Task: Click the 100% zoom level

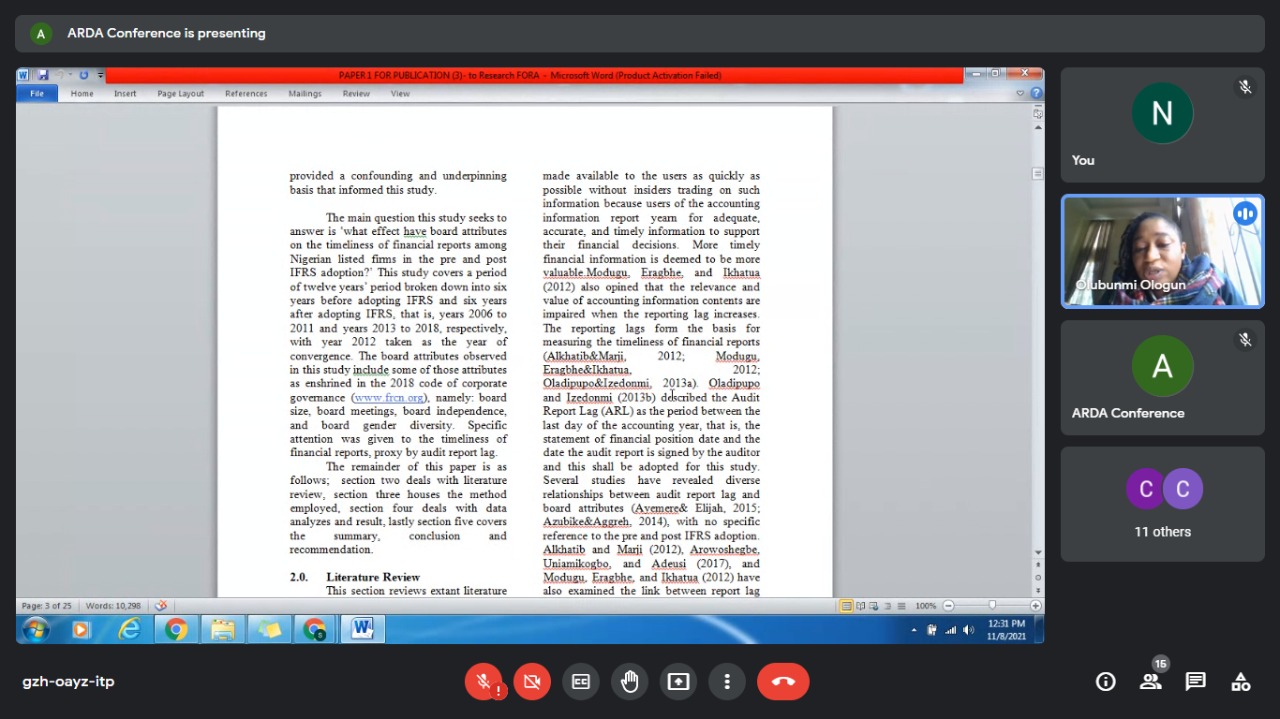Action: (x=925, y=606)
